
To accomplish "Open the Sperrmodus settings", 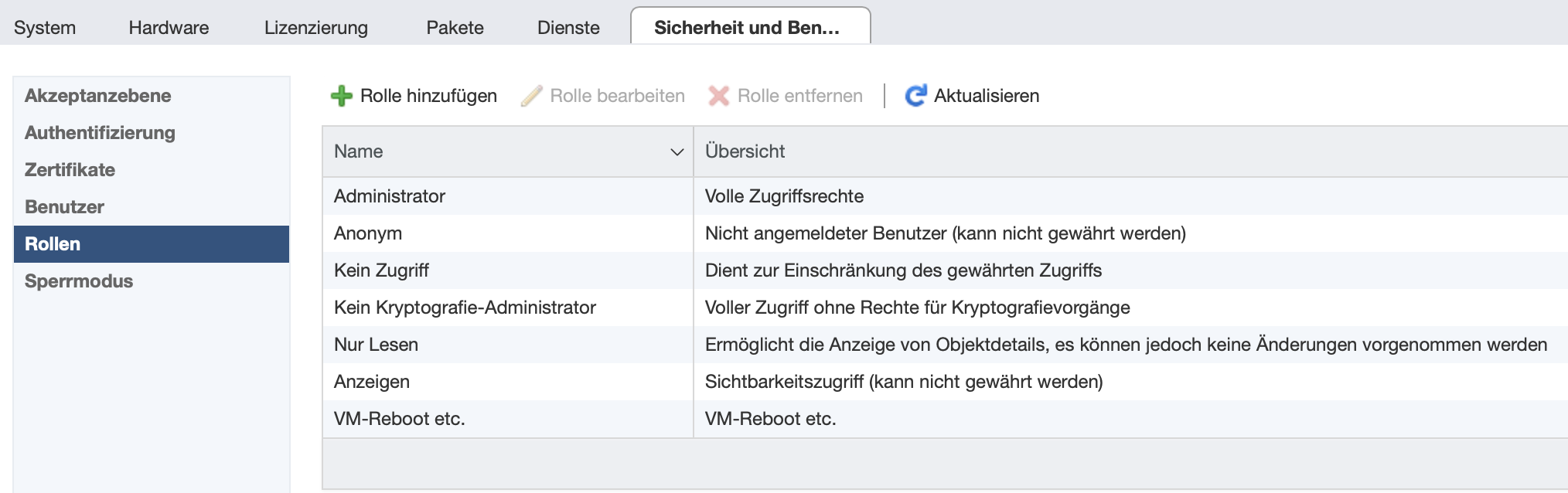I will click(79, 281).
